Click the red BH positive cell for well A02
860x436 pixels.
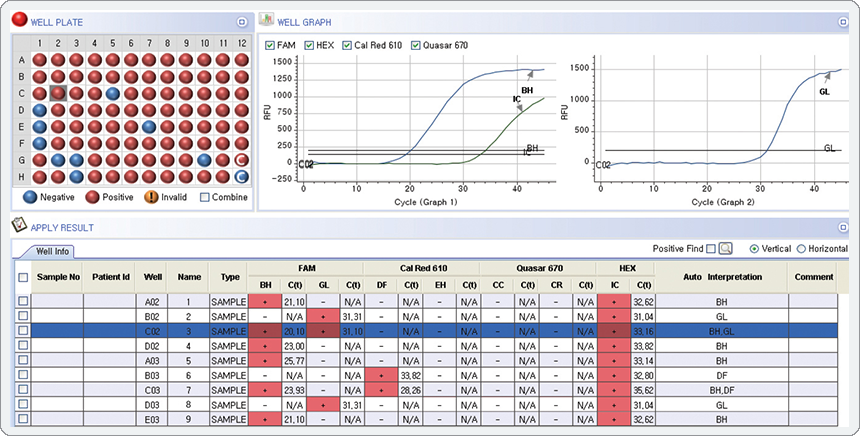tap(265, 300)
